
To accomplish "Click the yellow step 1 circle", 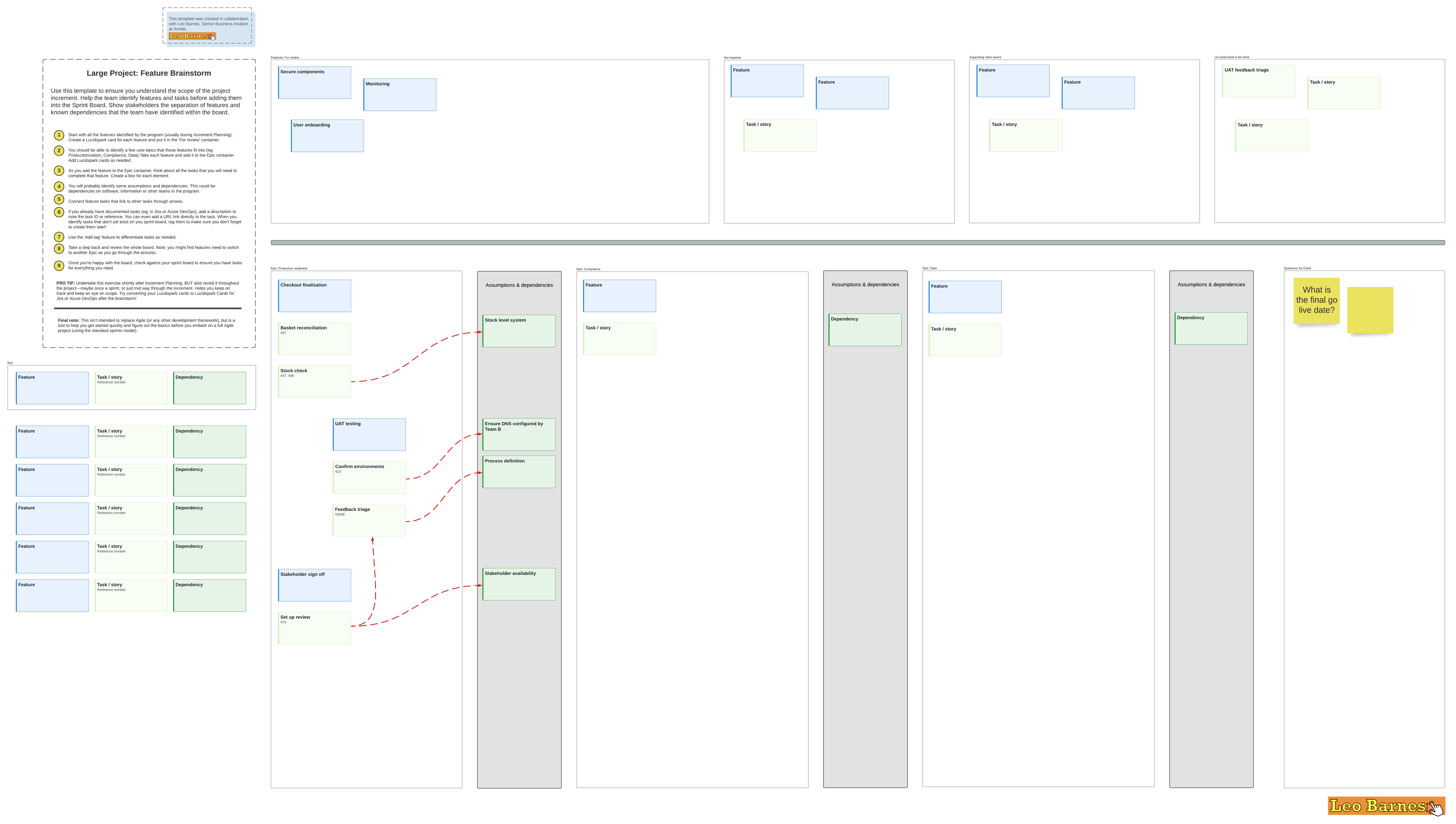I will tap(59, 135).
